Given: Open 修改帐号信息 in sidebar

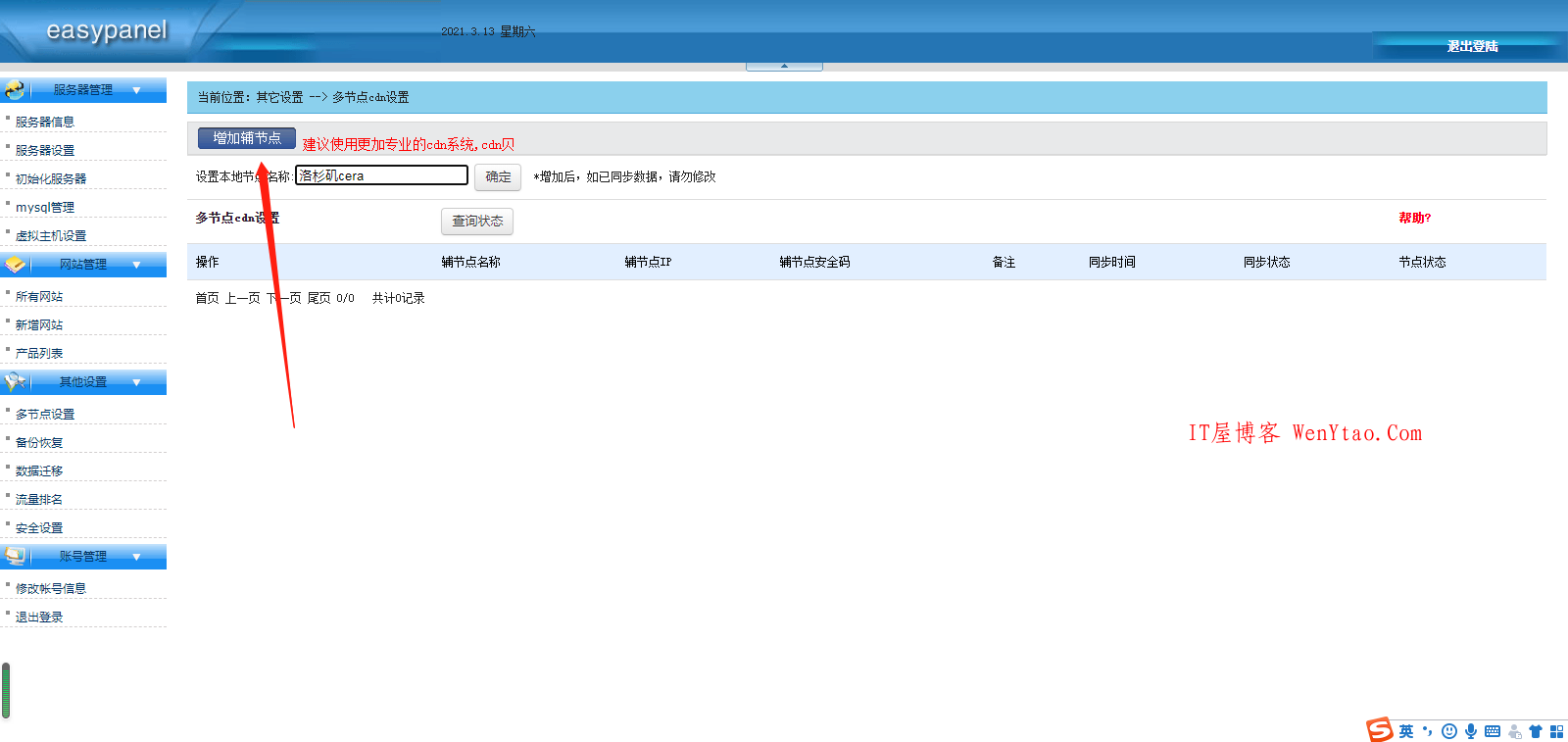Looking at the screenshot, I should [51, 589].
